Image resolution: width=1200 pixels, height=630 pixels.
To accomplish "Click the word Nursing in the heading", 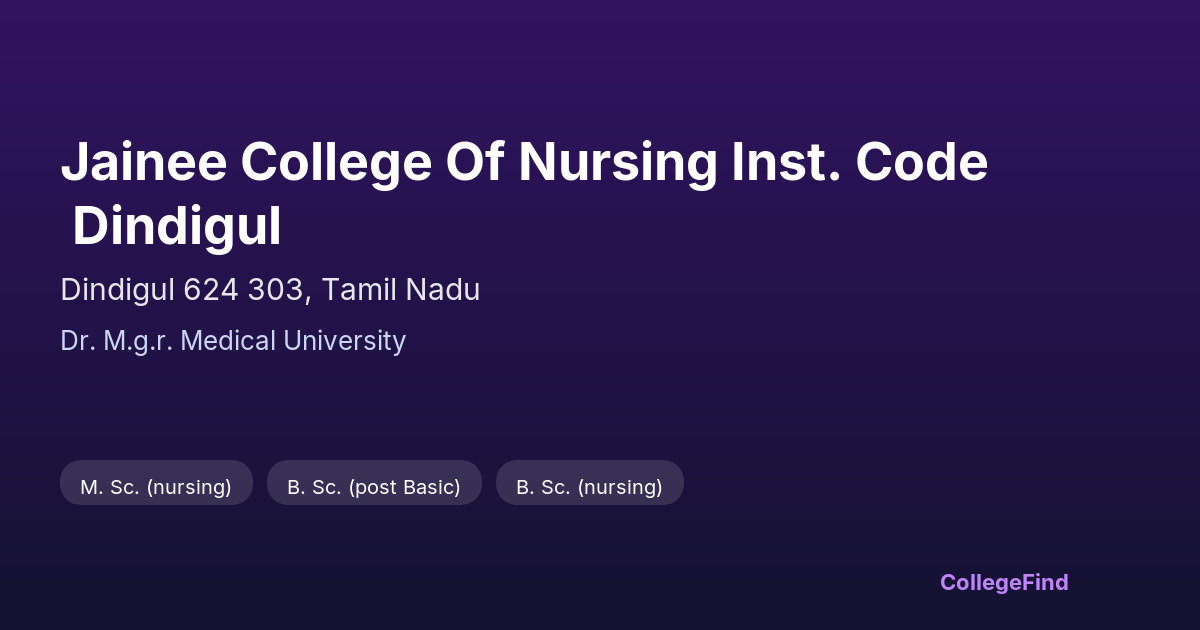I will point(617,163).
